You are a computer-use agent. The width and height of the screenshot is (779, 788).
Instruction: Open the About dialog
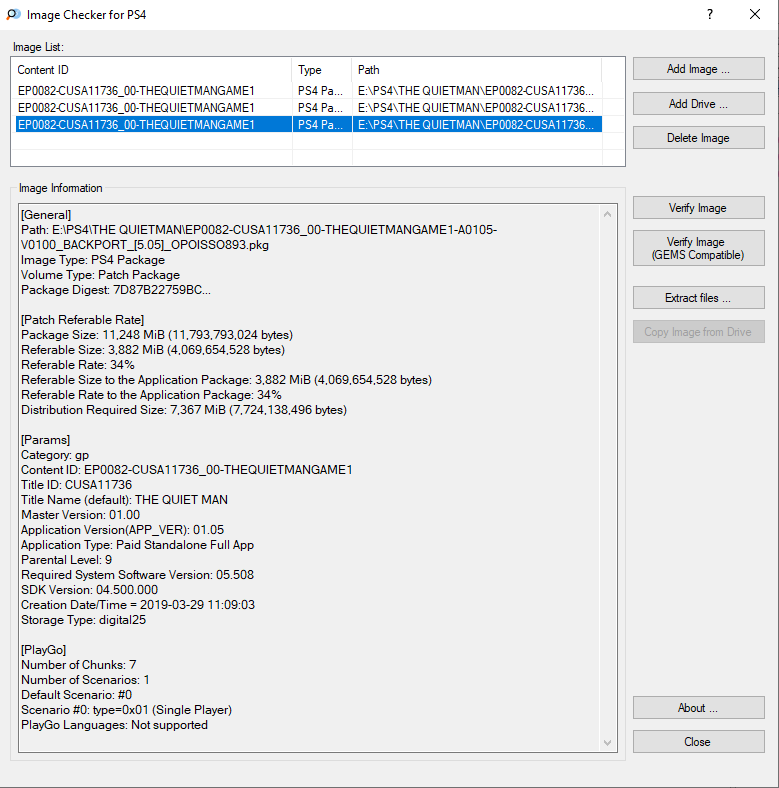point(699,708)
